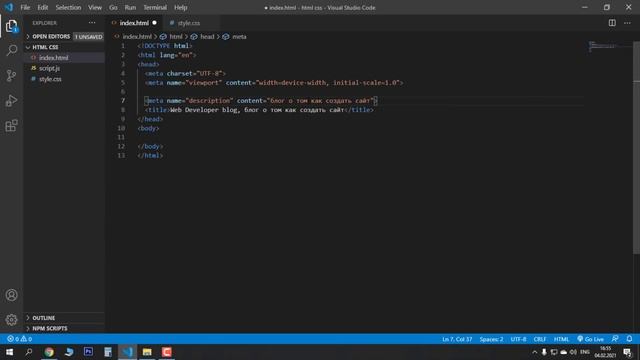Open Windows Action Center notifications
The height and width of the screenshot is (360, 640).
pos(627,352)
